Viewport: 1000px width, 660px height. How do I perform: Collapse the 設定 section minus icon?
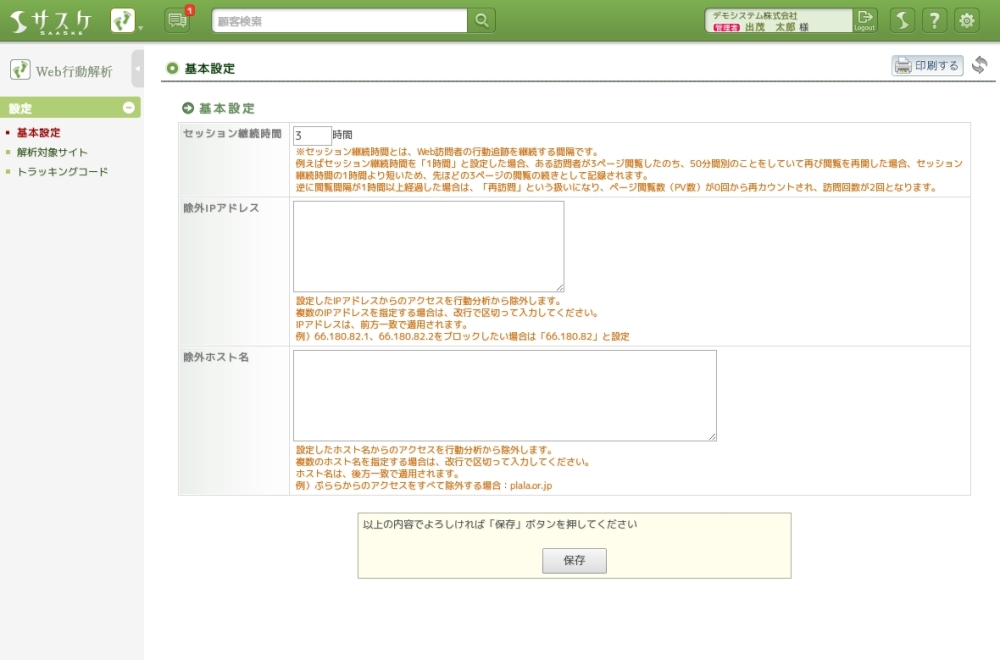(x=128, y=108)
